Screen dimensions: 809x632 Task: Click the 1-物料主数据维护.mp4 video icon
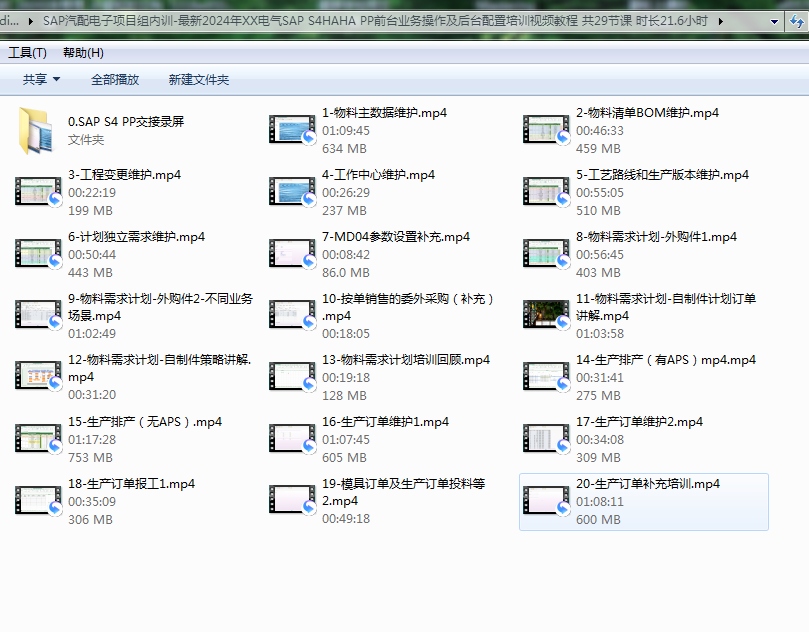[x=292, y=130]
